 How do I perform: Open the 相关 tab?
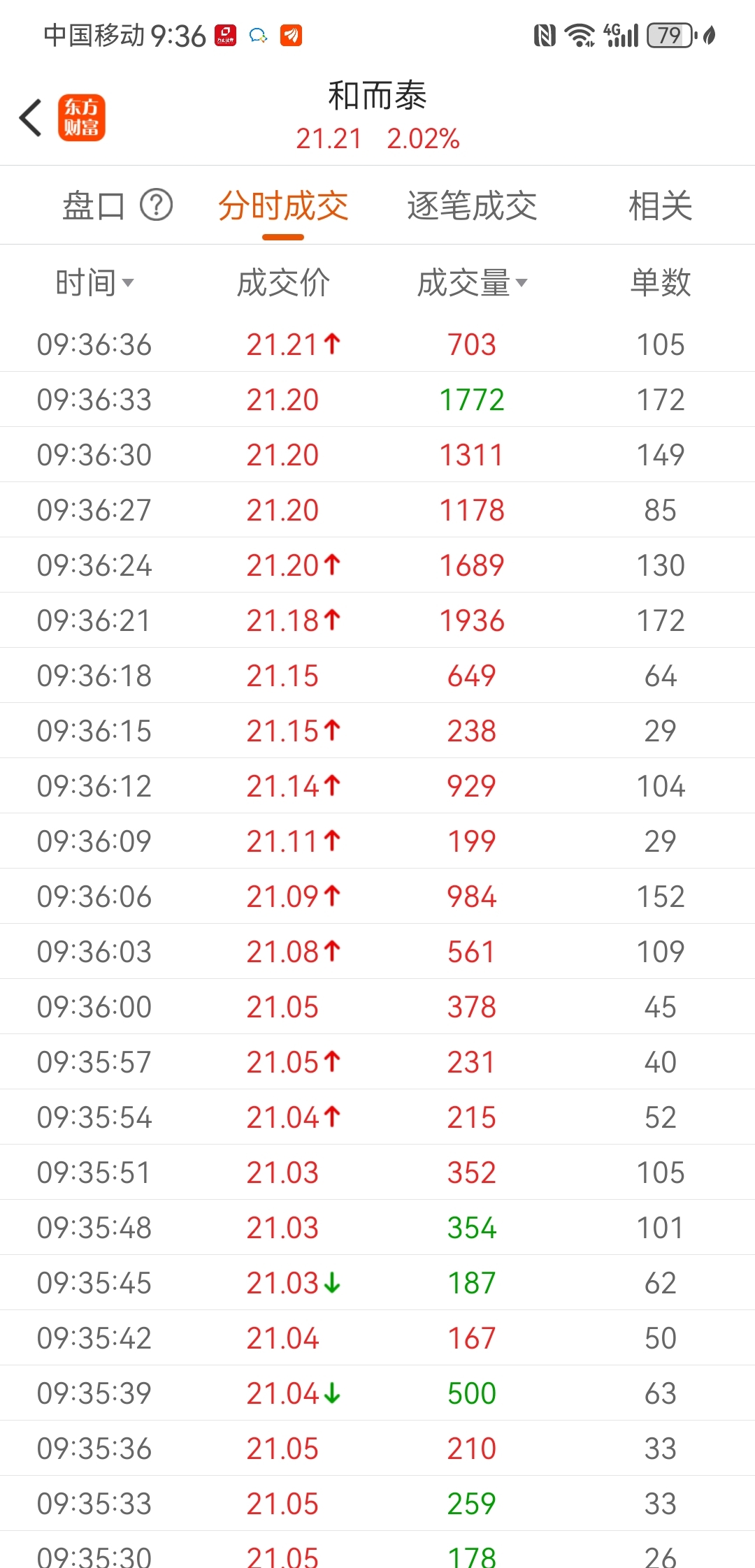(661, 206)
